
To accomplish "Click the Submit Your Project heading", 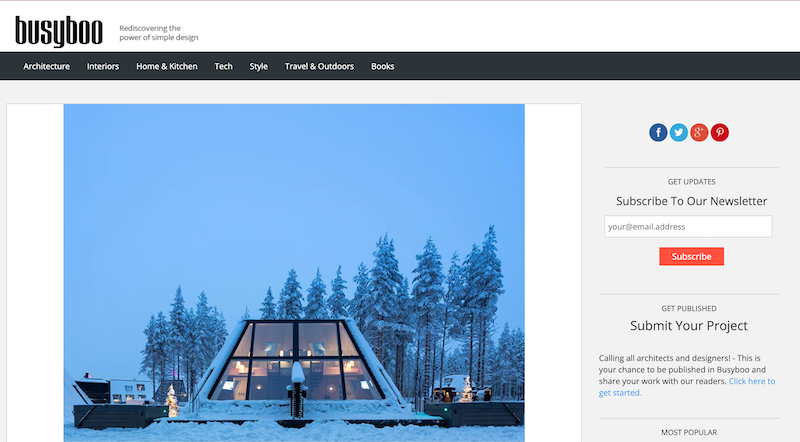I will click(x=689, y=326).
